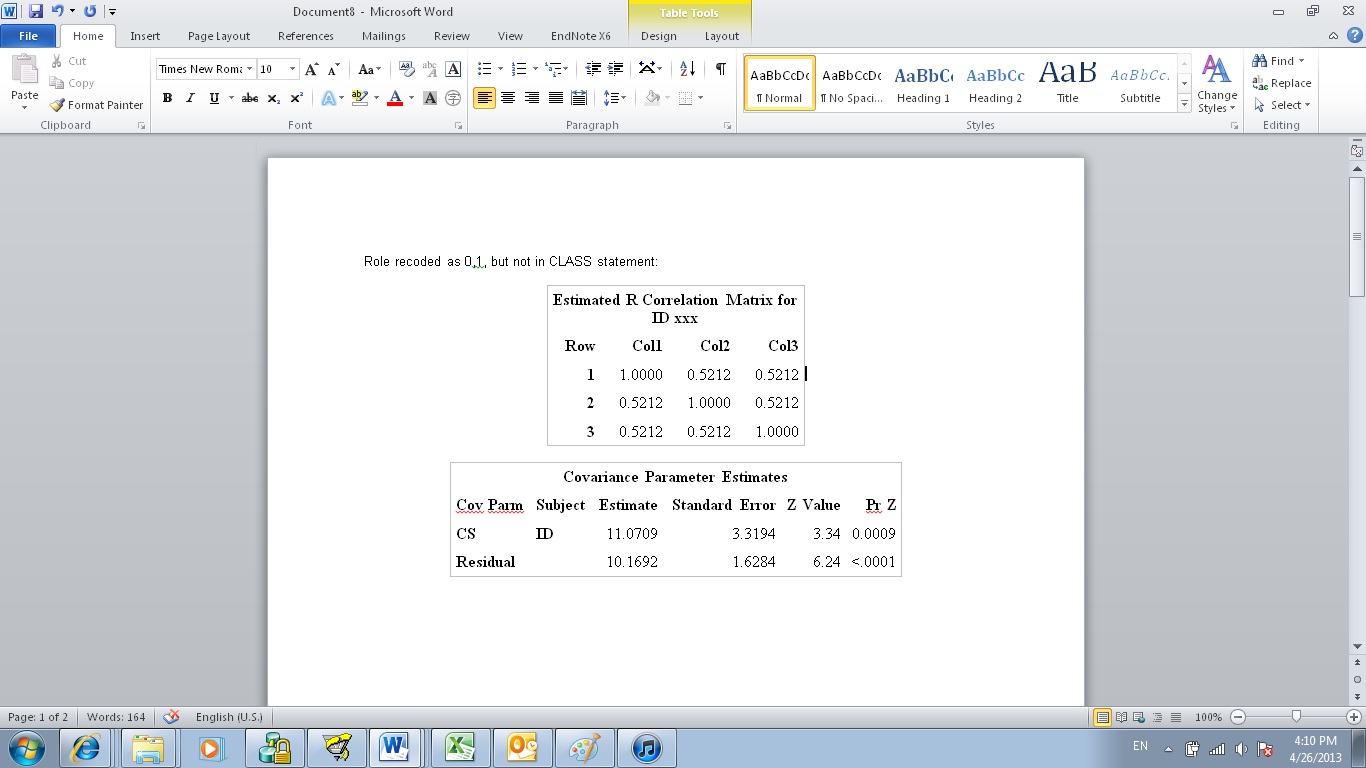This screenshot has width=1366, height=768.
Task: Open the Times New Roman font dropdown
Action: [248, 68]
